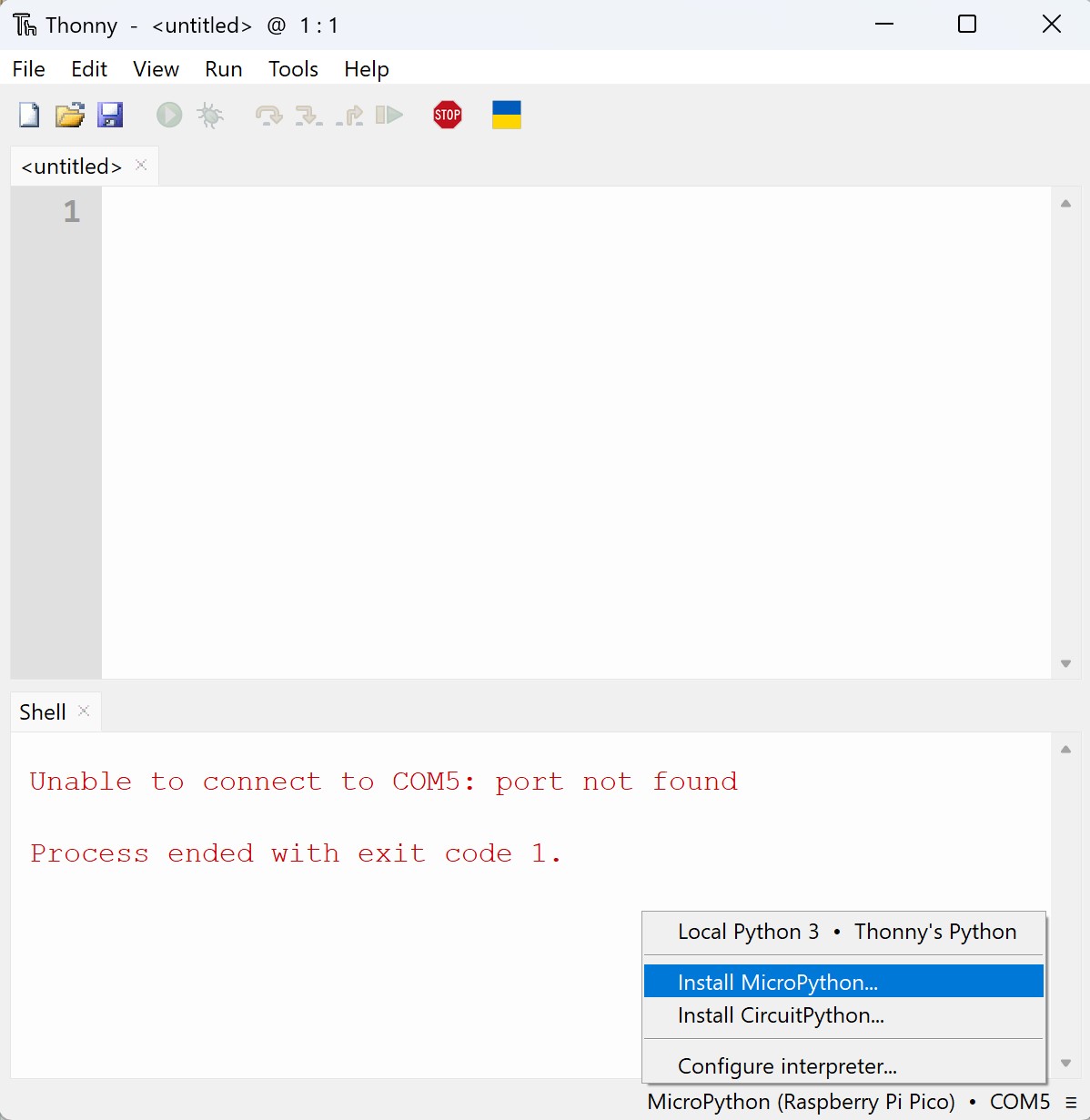Open the Tools menu
This screenshot has width=1090, height=1120.
(x=293, y=69)
